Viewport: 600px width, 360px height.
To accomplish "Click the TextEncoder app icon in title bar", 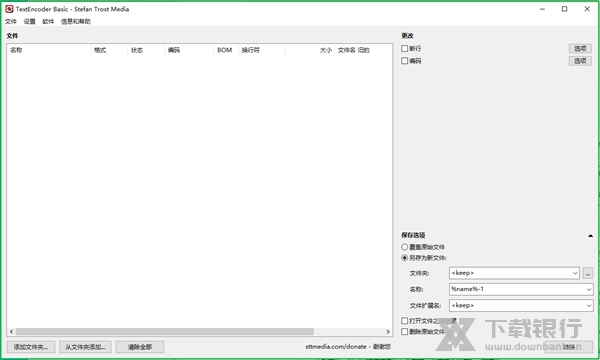I will [9, 9].
